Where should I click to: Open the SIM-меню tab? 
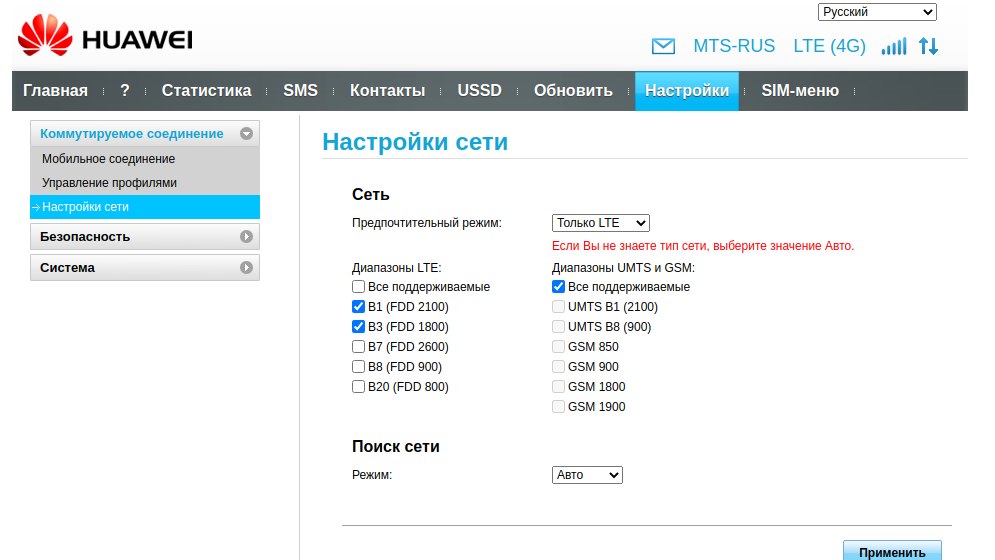[x=800, y=91]
